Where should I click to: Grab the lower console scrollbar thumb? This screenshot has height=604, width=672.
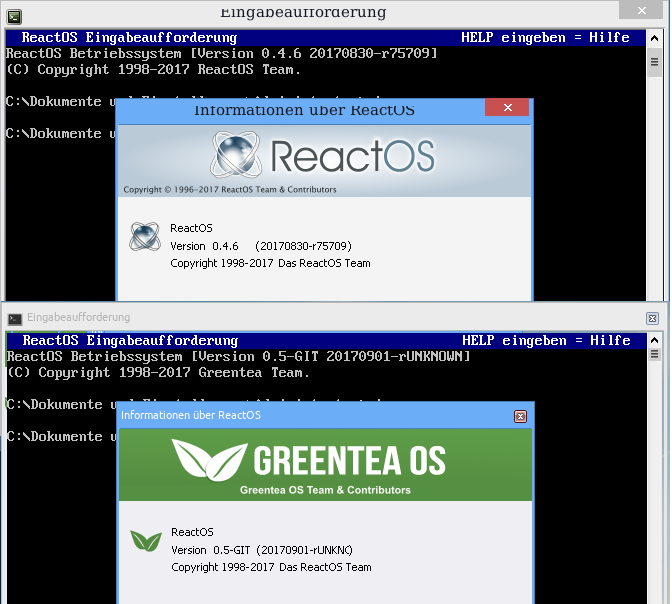tap(654, 354)
